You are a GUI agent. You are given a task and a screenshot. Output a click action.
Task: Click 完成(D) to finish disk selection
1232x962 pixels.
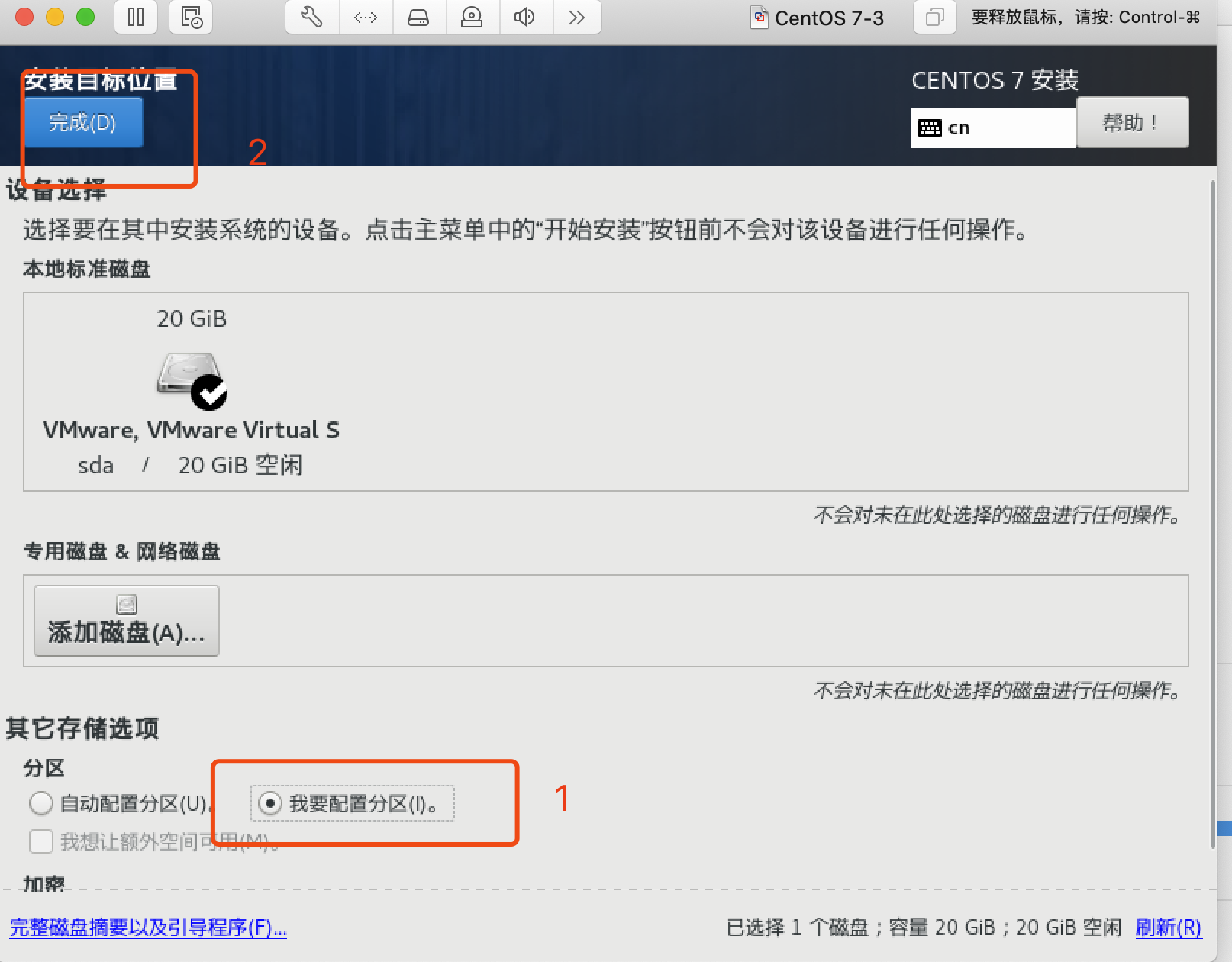tap(82, 122)
